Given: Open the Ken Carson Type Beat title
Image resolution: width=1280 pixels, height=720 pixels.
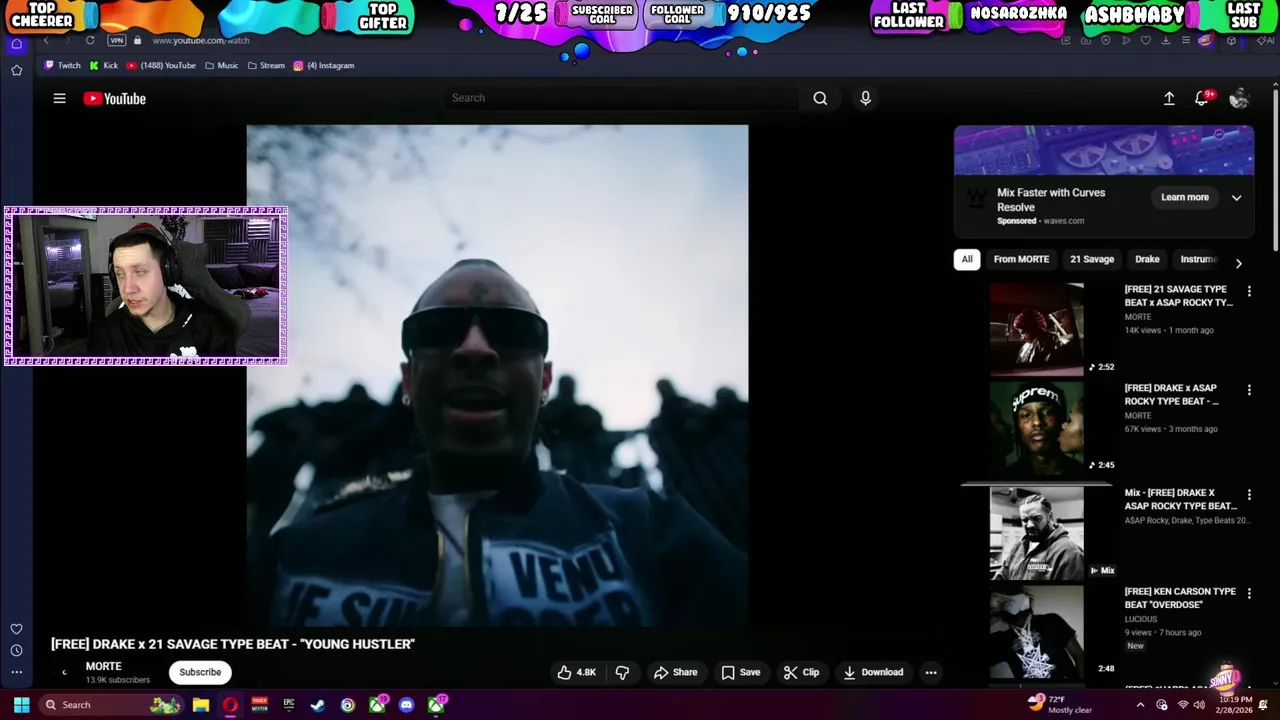Looking at the screenshot, I should 1180,598.
